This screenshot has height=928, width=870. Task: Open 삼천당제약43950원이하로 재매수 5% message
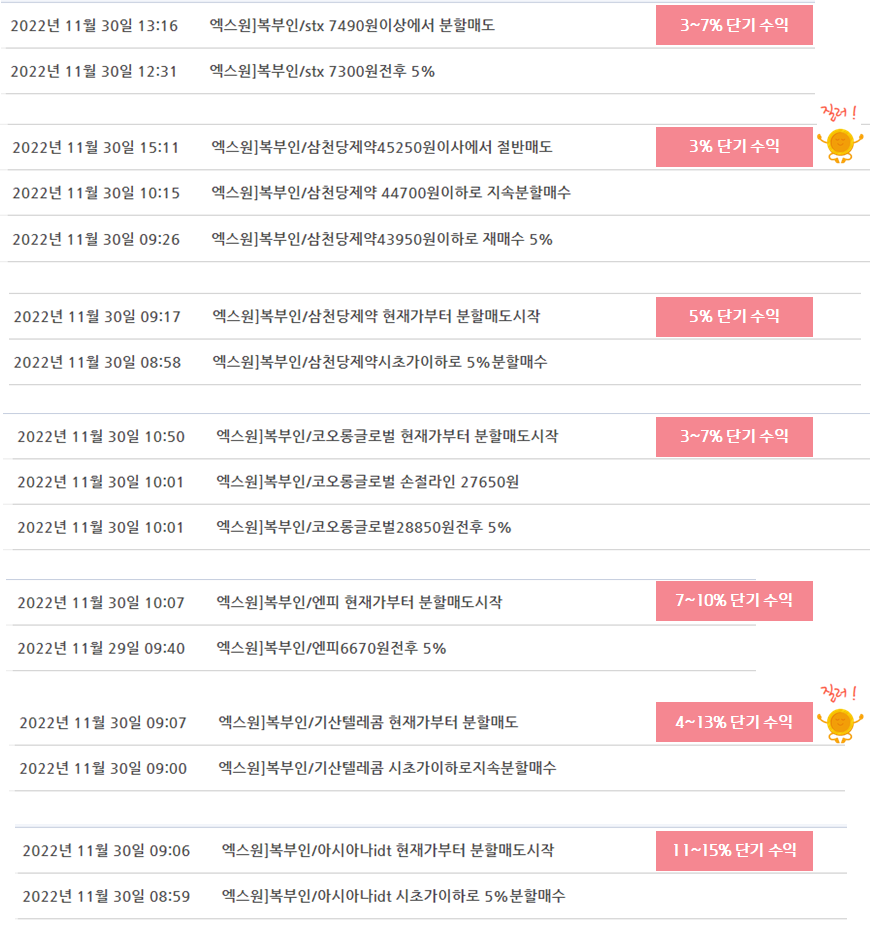pyautogui.click(x=382, y=239)
